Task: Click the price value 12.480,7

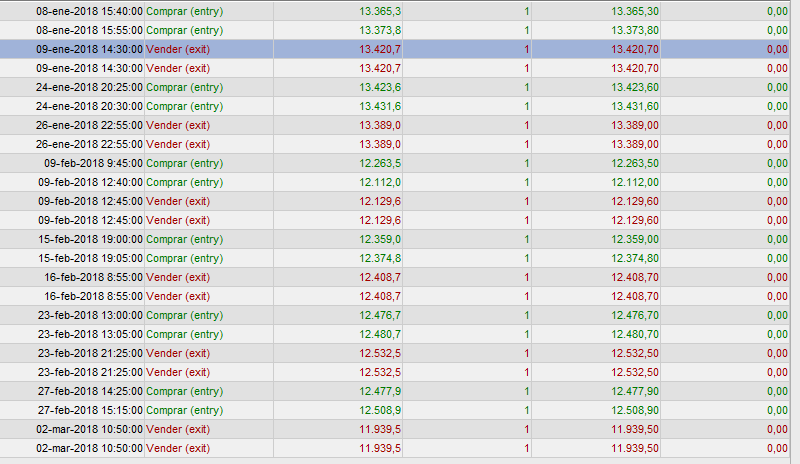Action: tap(380, 334)
